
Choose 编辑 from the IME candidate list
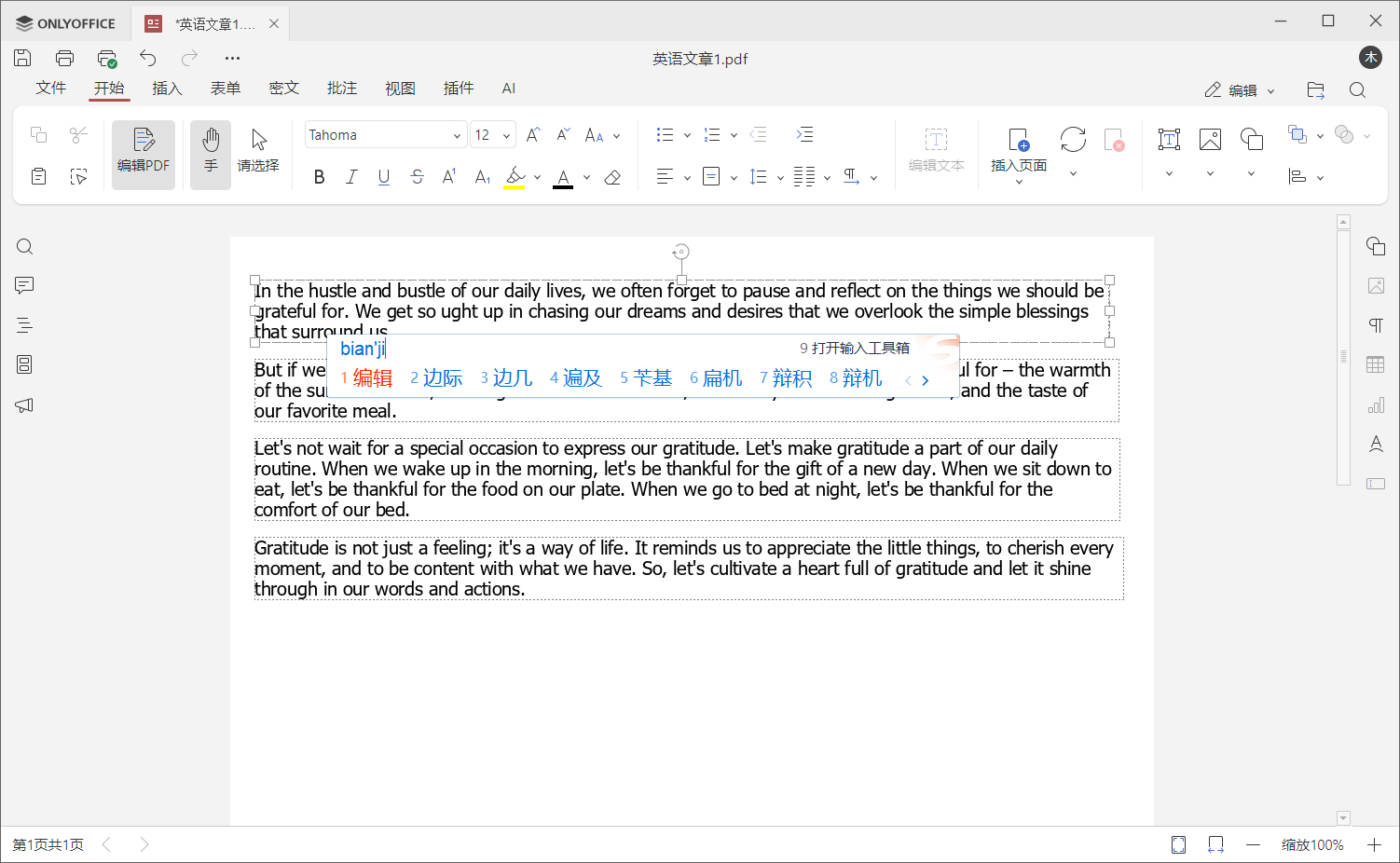(372, 378)
